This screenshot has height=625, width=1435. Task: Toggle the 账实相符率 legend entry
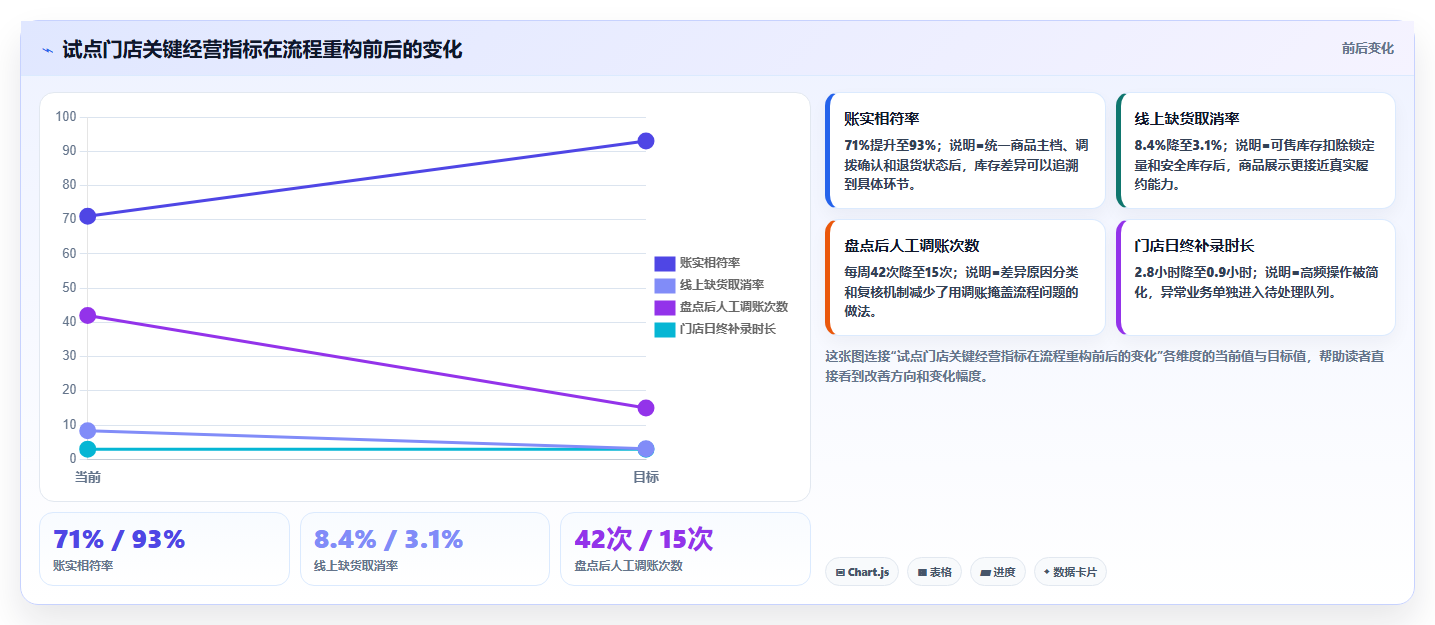tap(697, 263)
